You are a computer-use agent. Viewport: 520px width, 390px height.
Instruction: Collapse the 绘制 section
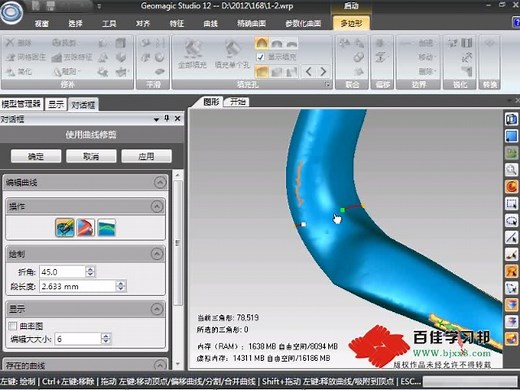coord(157,254)
